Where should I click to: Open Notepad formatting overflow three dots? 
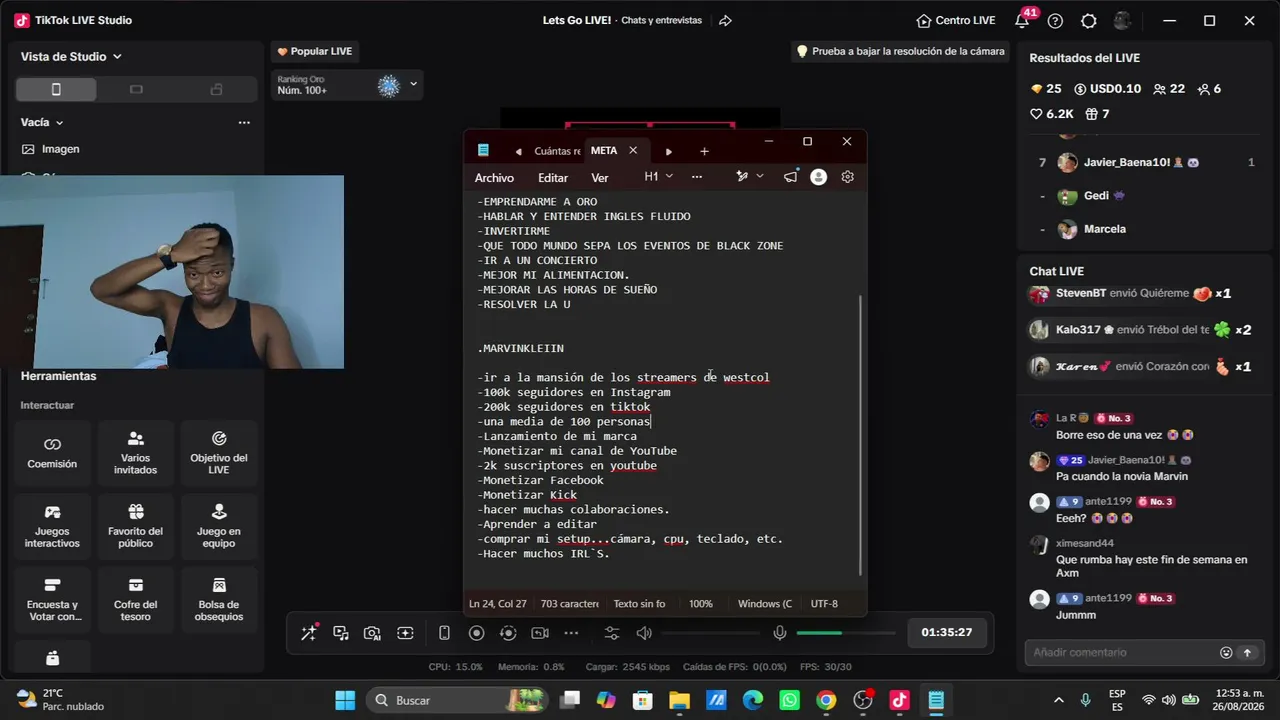pyautogui.click(x=697, y=176)
